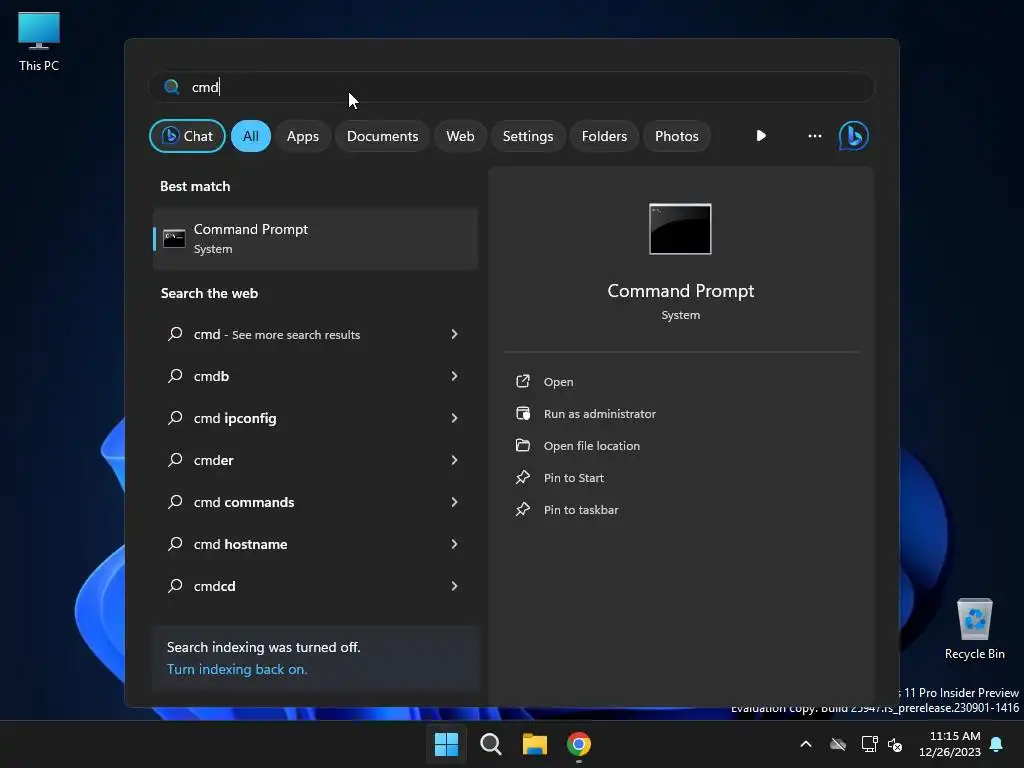Select the This PC desktop icon
Screen dimensions: 1024x768
(39, 42)
